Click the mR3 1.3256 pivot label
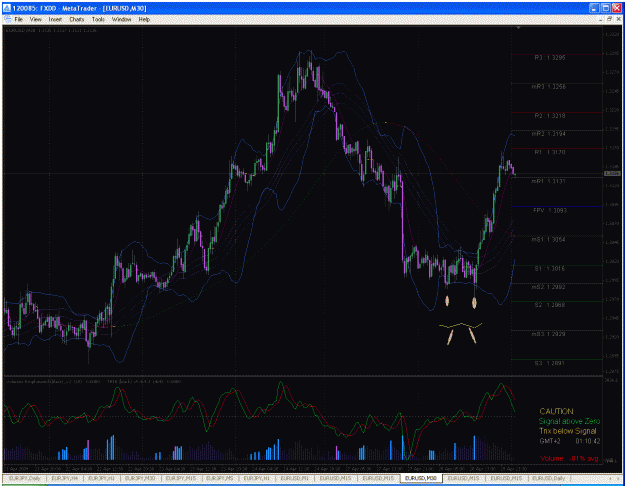The image size is (625, 486). (x=548, y=87)
